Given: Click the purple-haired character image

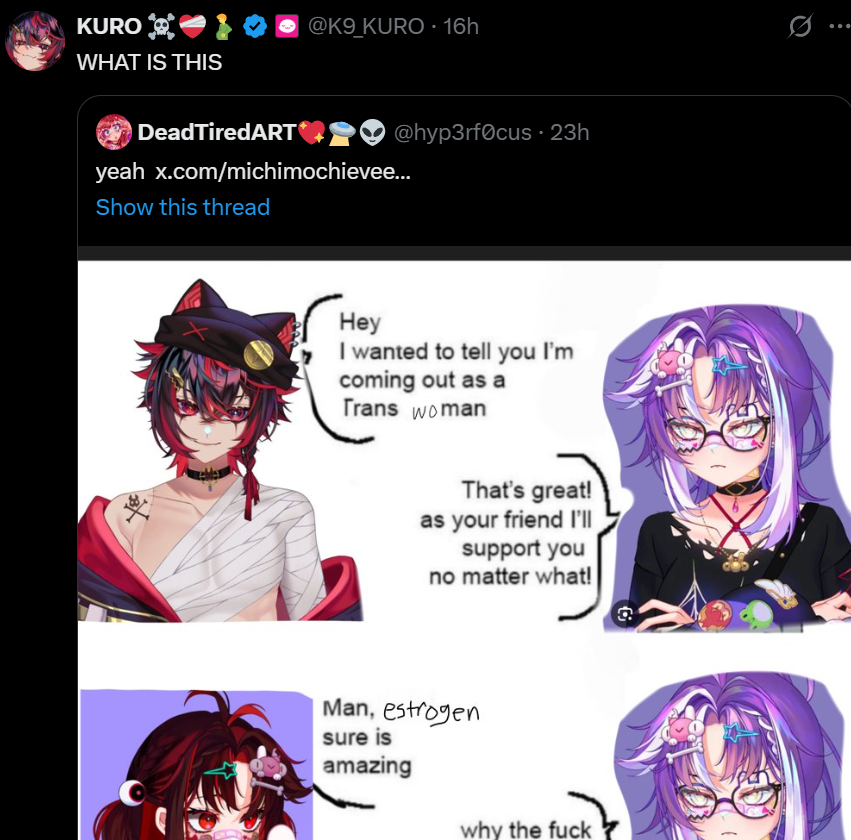Looking at the screenshot, I should [726, 468].
